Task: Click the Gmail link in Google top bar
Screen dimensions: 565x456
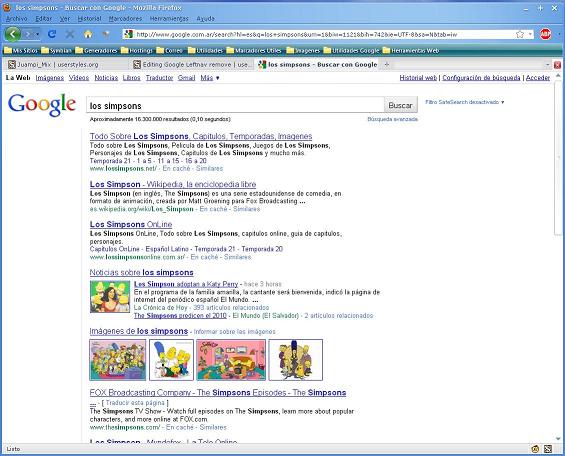Action: [186, 78]
